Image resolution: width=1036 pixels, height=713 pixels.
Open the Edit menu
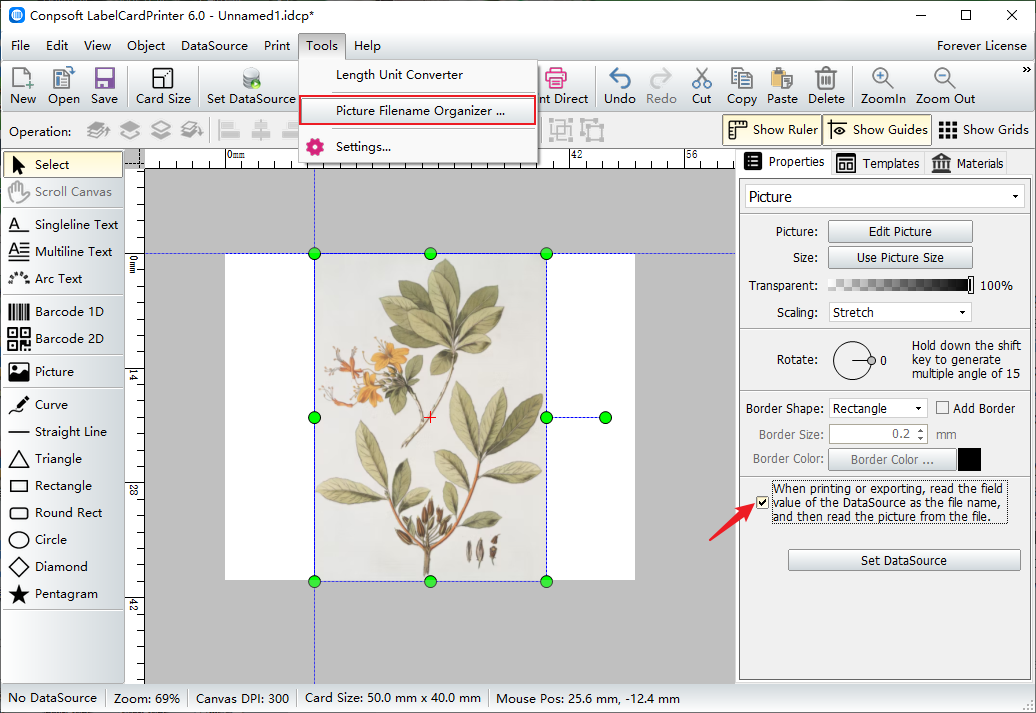point(57,46)
